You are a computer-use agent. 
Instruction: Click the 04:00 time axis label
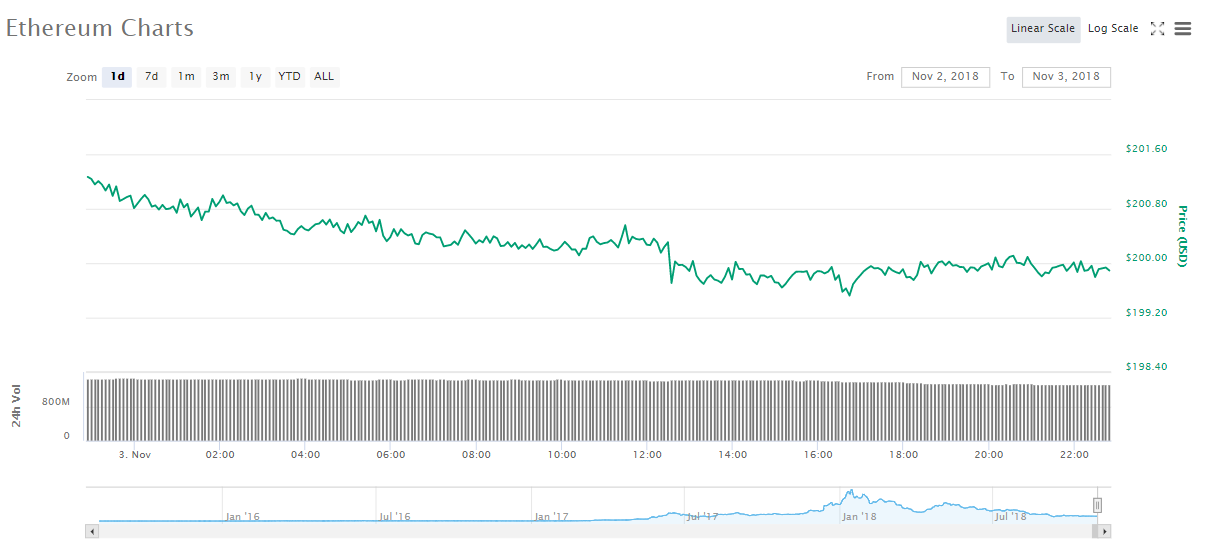pyautogui.click(x=305, y=455)
